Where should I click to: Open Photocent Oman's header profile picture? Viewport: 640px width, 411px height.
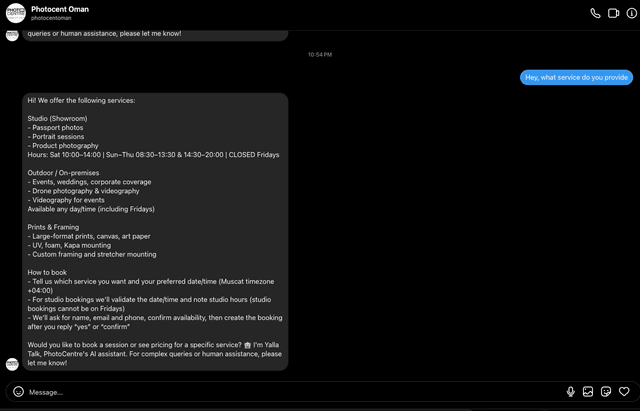click(x=15, y=13)
